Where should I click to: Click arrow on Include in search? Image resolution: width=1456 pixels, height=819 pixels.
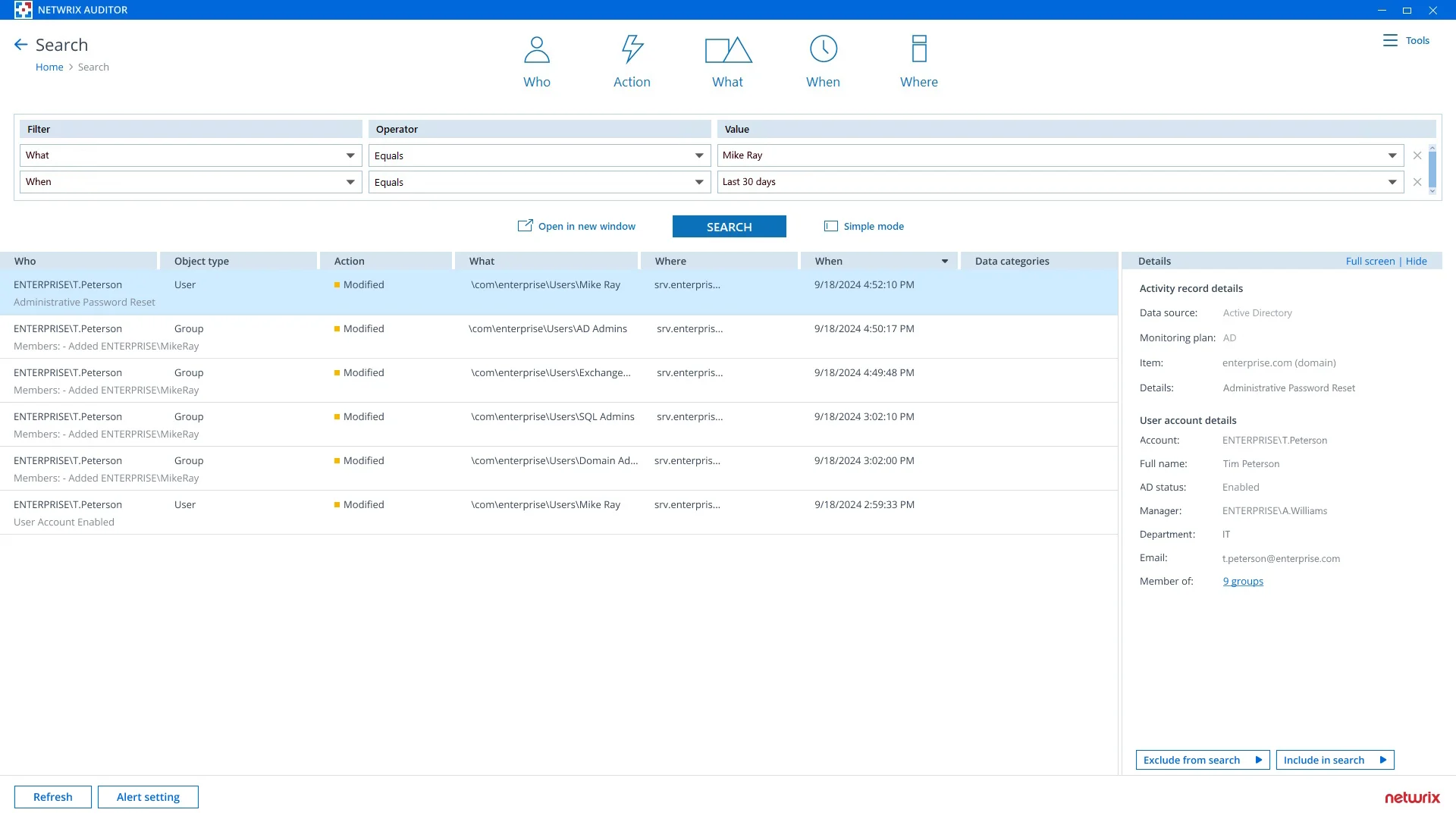coord(1382,760)
